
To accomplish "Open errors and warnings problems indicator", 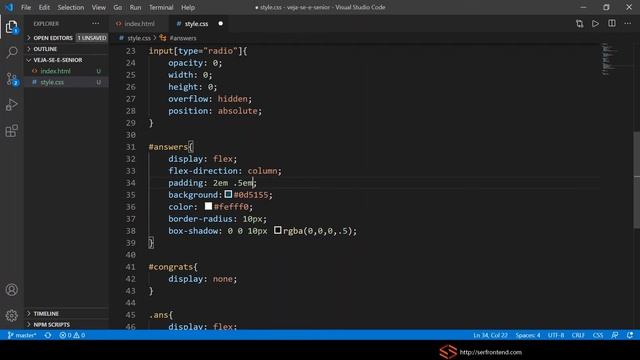I will (72, 335).
